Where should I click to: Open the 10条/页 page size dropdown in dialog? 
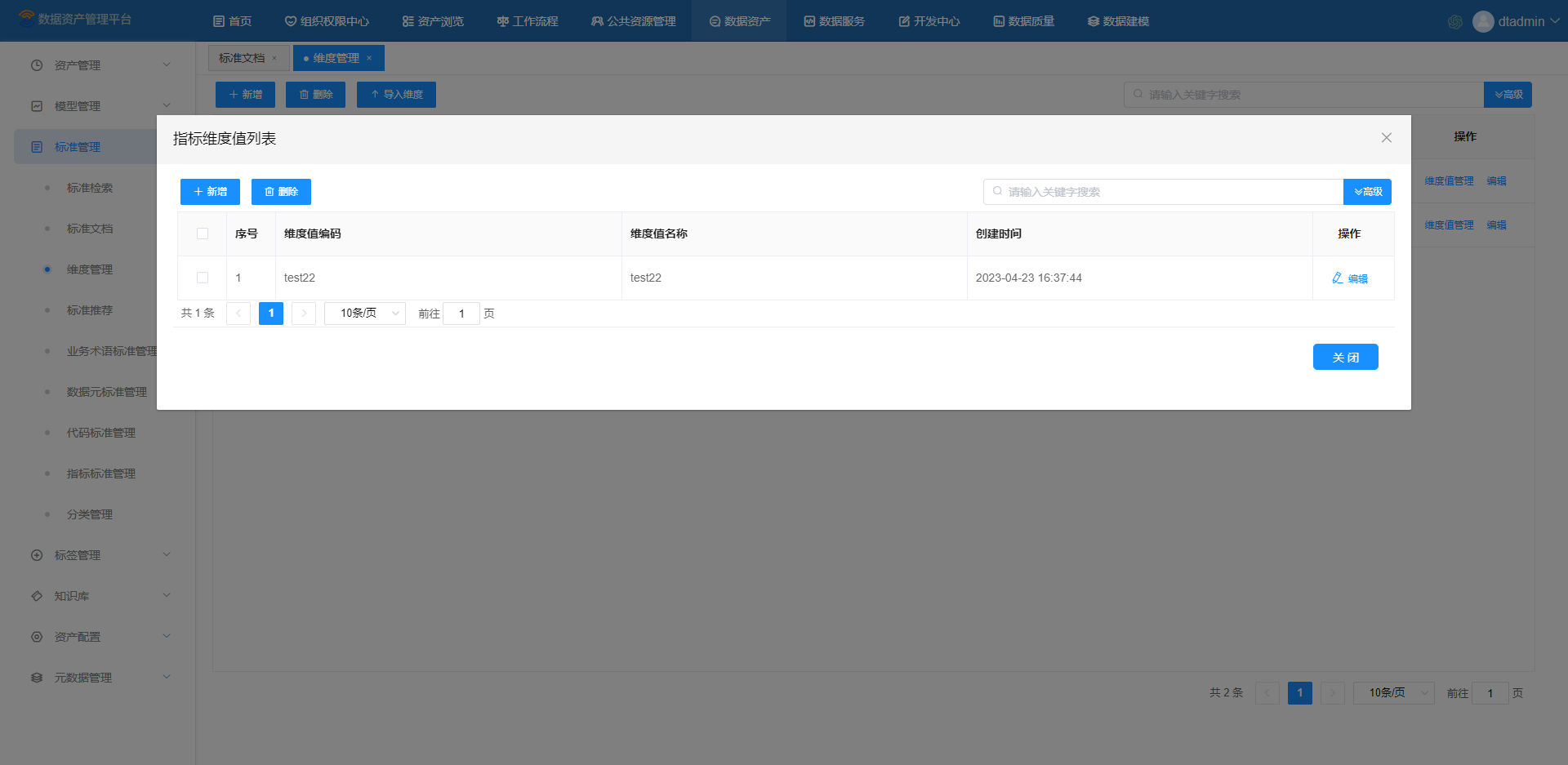[x=364, y=314]
